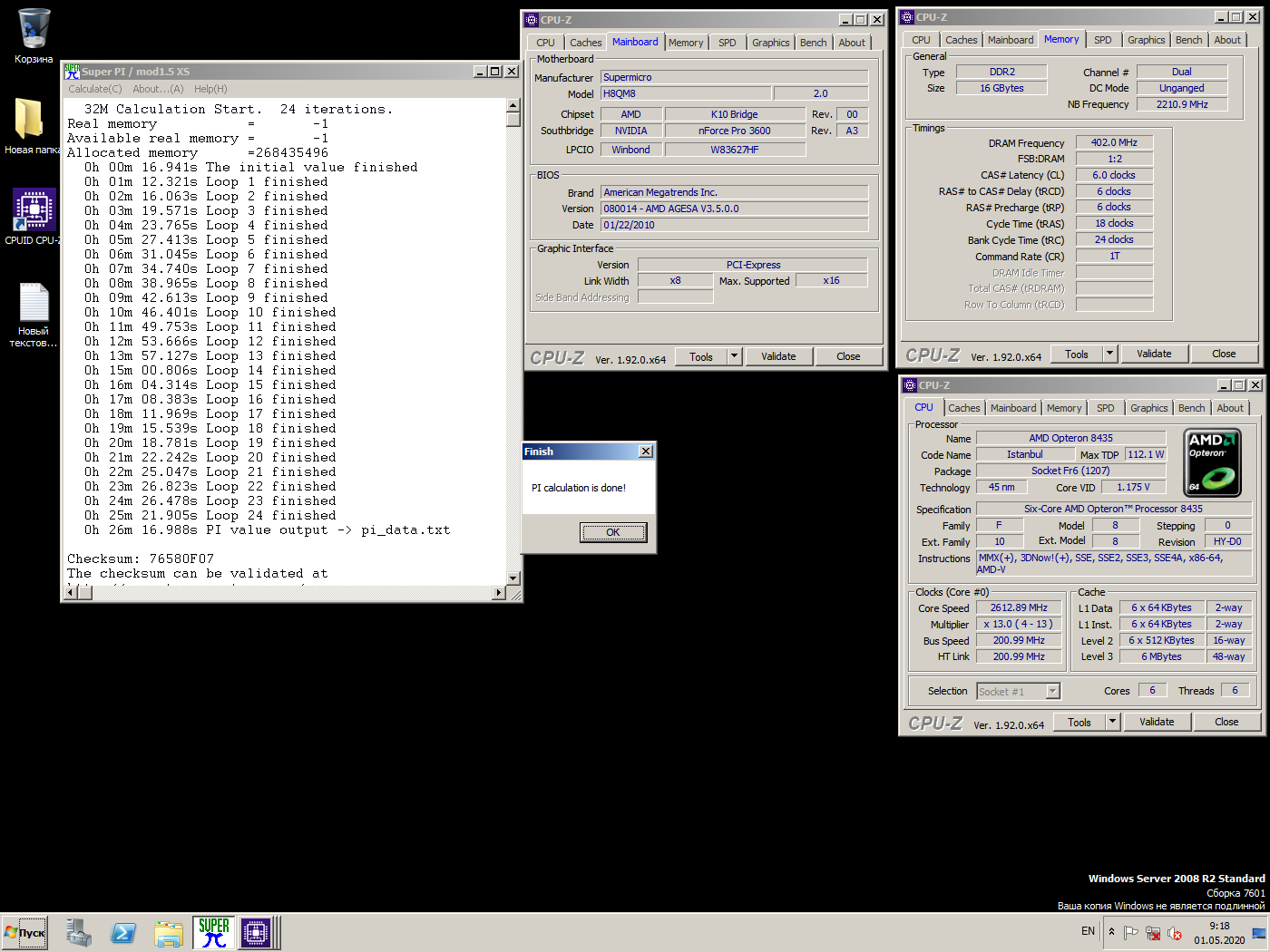Click CPU-Z title icon in Mainboard CPU-Z window
1270x952 pixels.
tap(532, 19)
